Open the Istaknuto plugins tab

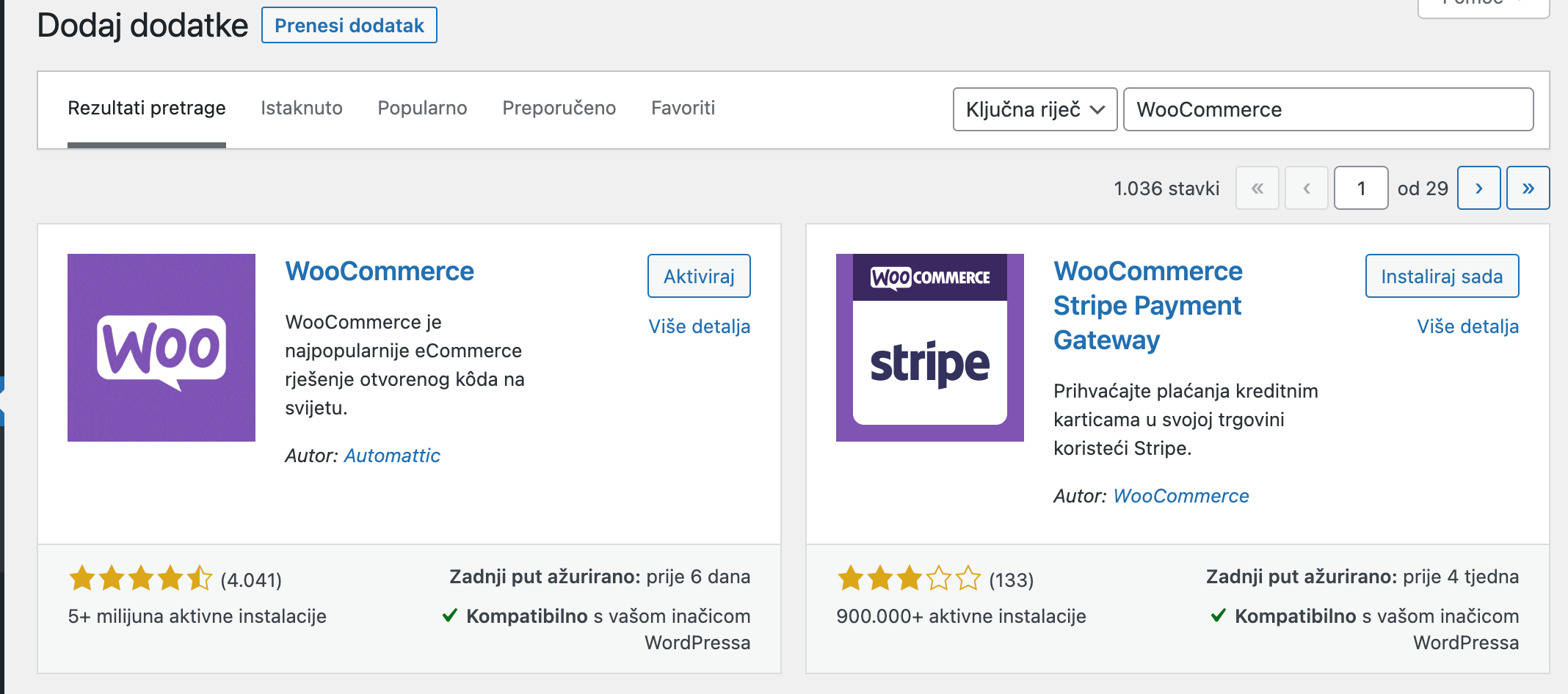click(301, 108)
